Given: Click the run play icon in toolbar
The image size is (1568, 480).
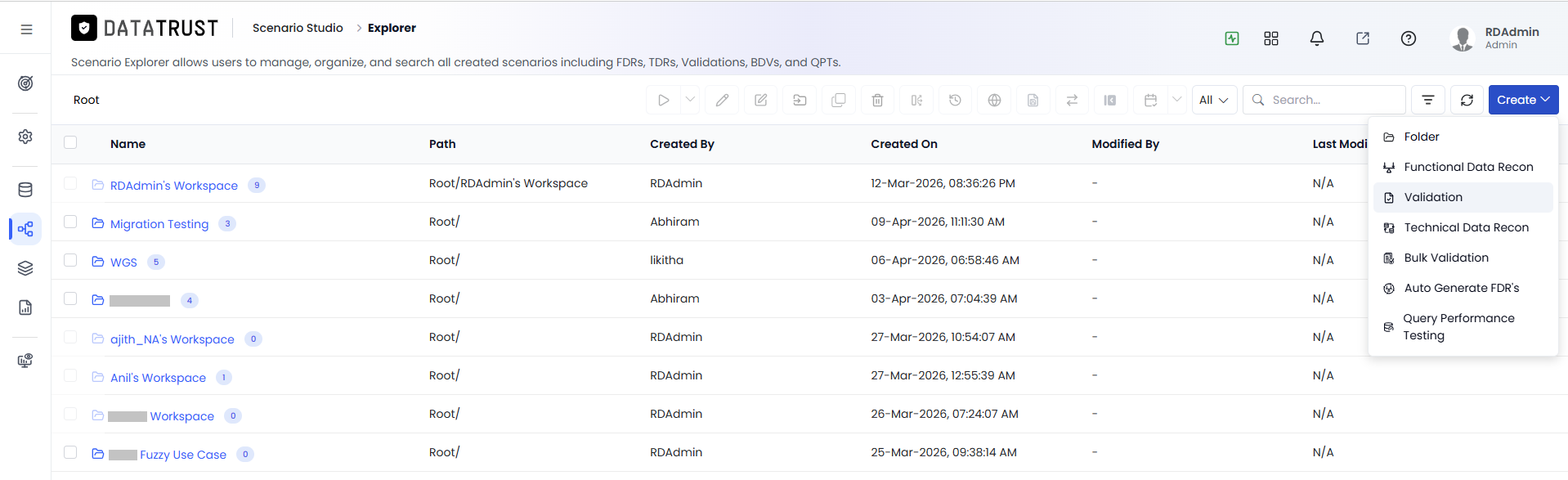Looking at the screenshot, I should pyautogui.click(x=663, y=100).
